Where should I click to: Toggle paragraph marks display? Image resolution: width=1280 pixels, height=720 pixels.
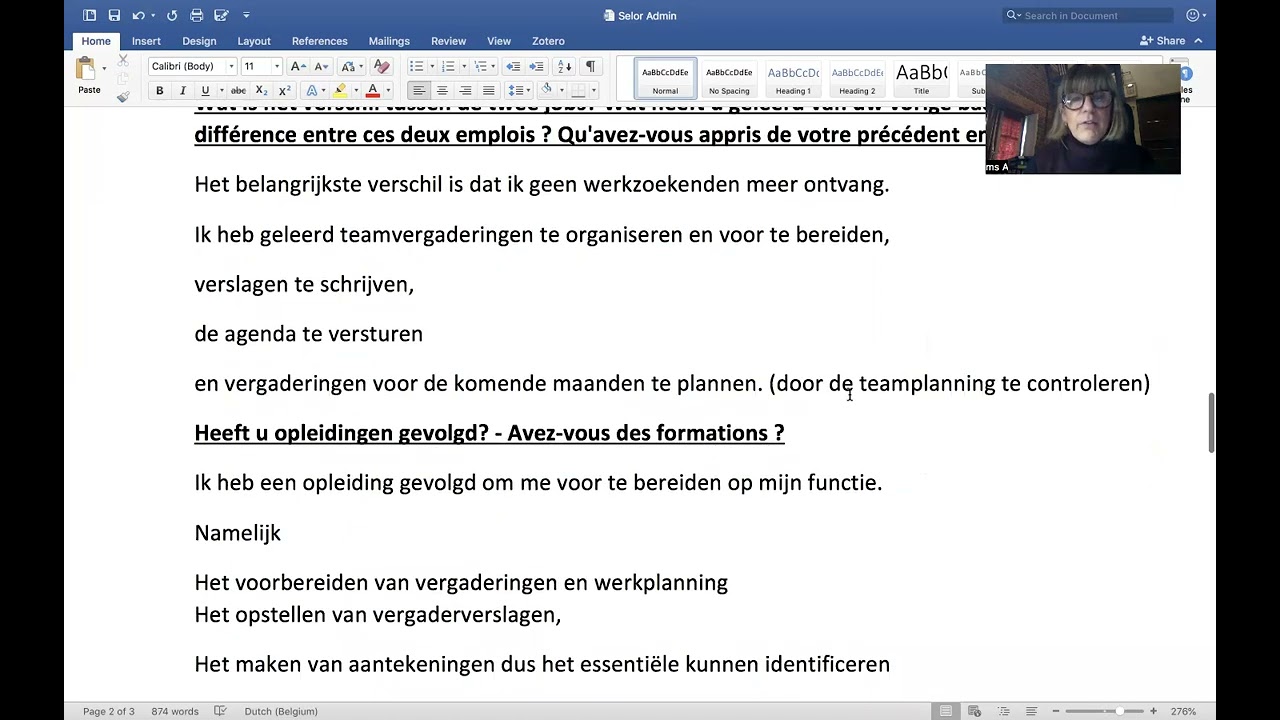click(x=590, y=66)
